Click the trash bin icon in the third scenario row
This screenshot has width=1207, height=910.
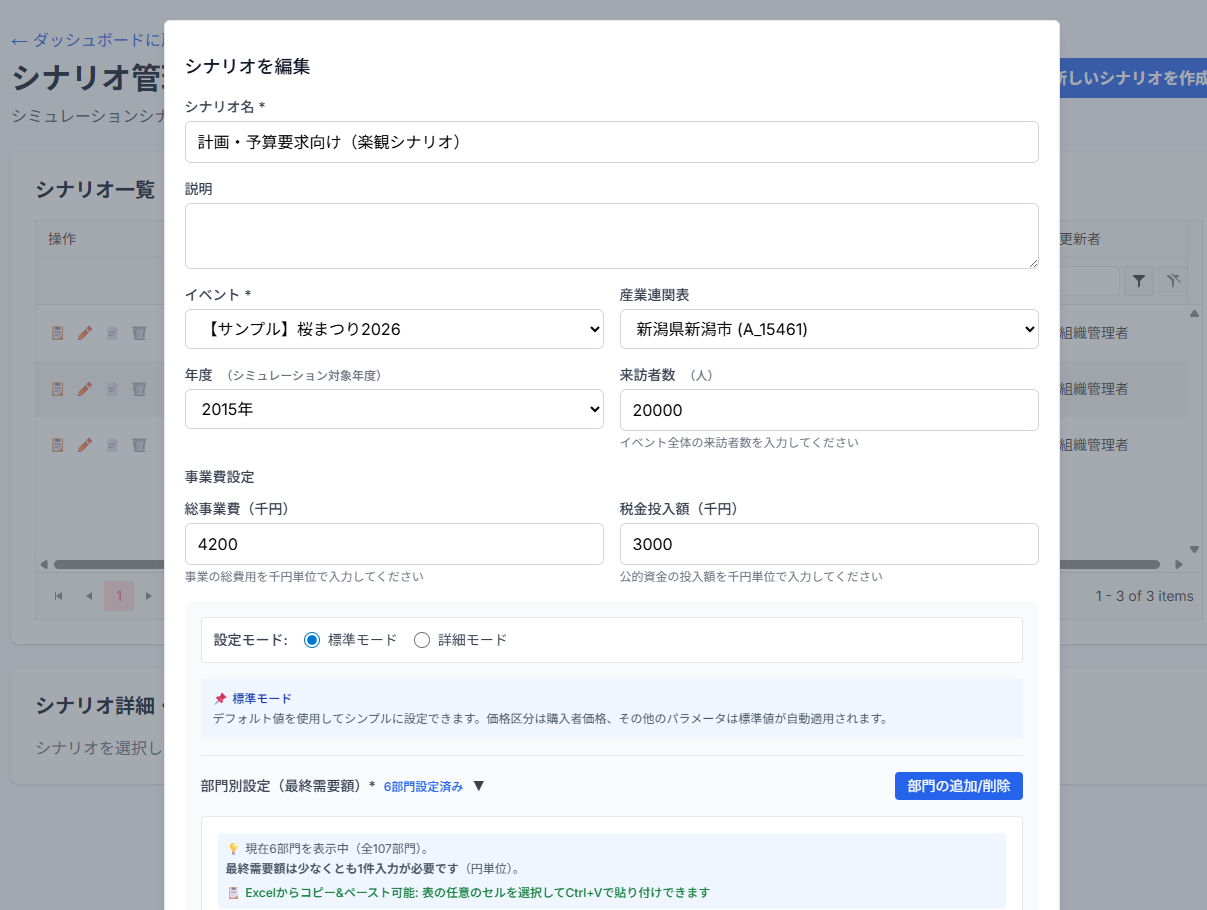coord(139,444)
